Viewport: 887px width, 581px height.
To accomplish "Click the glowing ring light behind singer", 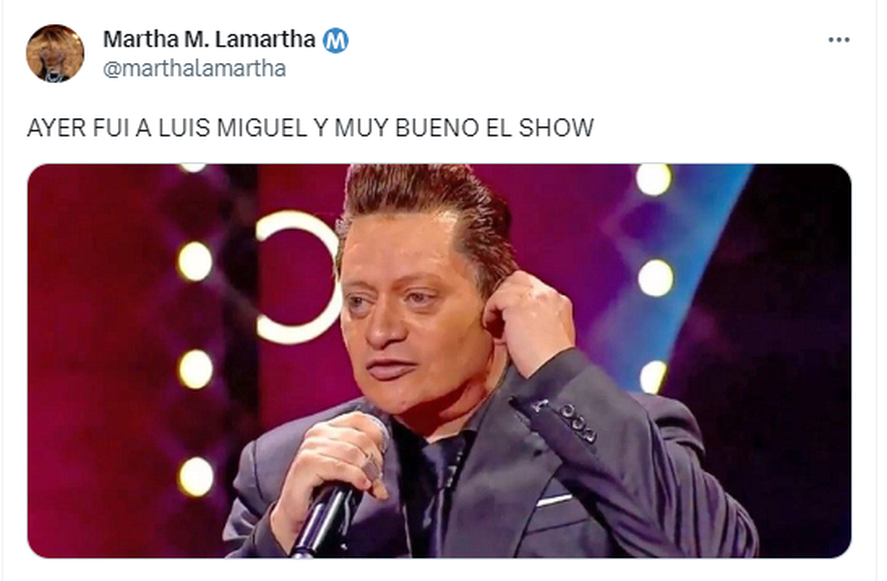I will pyautogui.click(x=297, y=277).
